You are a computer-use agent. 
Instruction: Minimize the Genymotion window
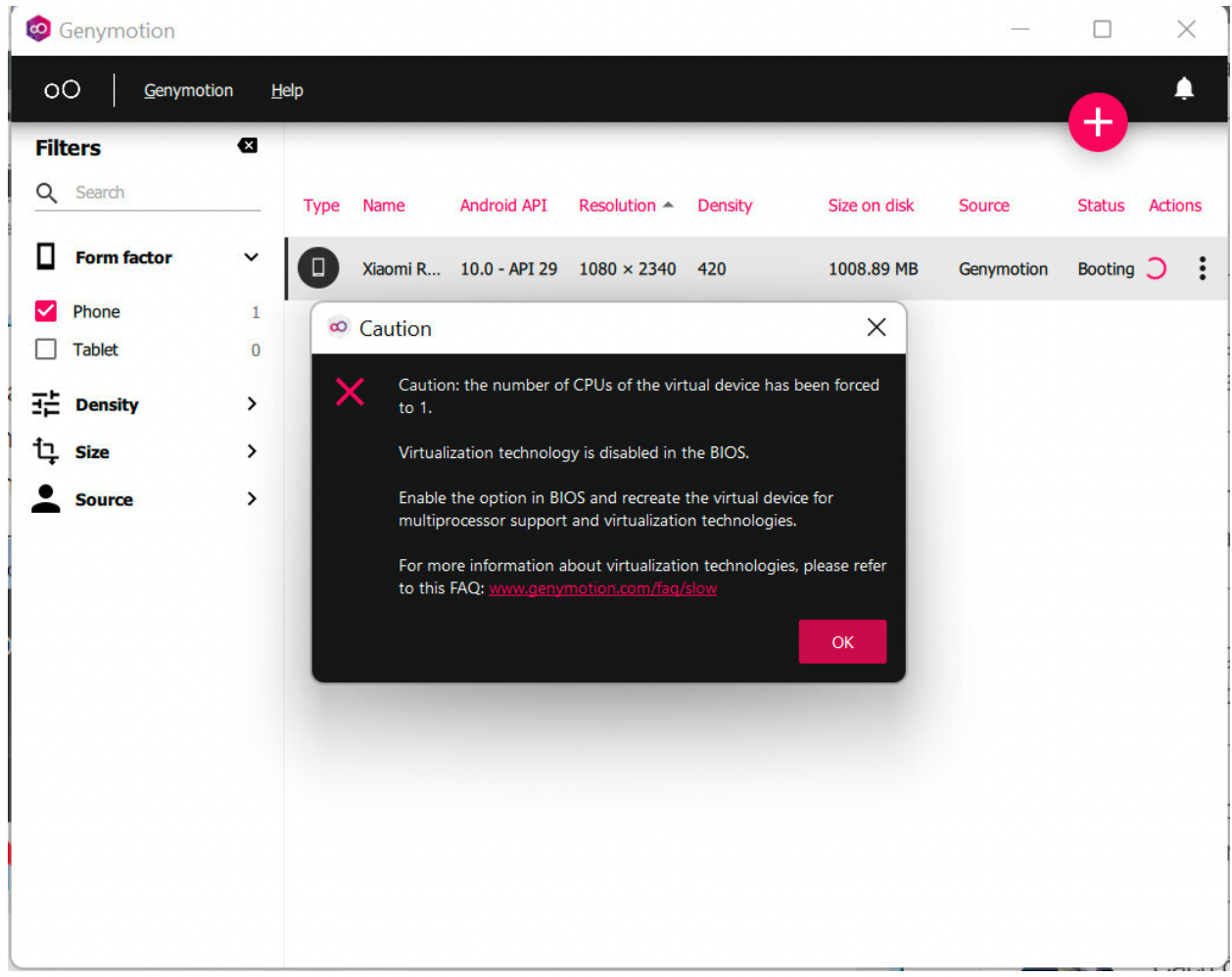[x=1020, y=29]
